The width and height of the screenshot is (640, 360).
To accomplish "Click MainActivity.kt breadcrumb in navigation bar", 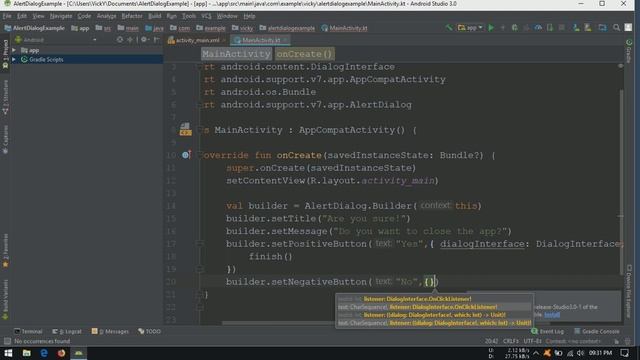I will tap(344, 28).
